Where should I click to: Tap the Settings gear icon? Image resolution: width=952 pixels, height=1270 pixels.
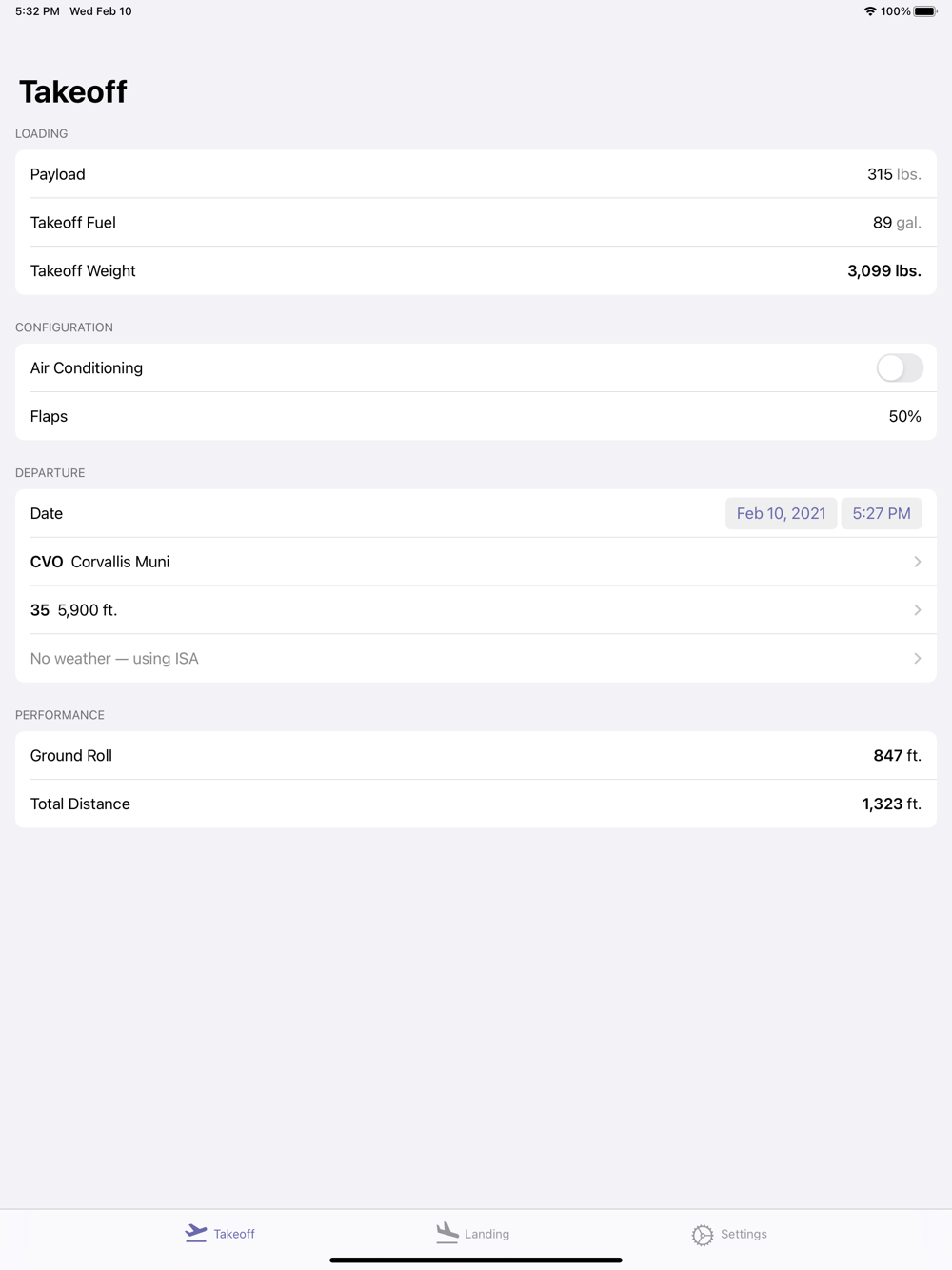703,1235
